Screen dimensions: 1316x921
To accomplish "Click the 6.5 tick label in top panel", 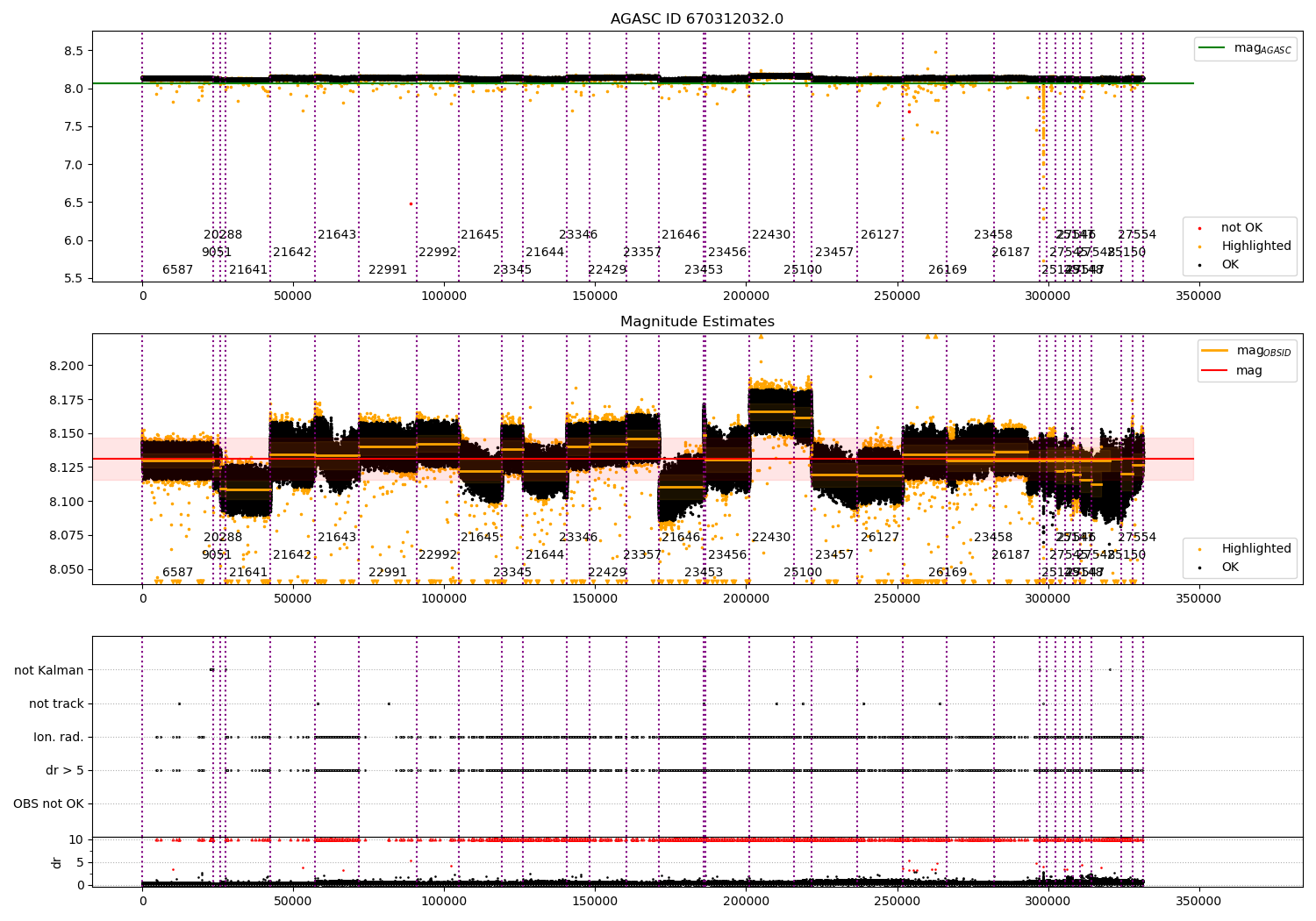I will pos(74,203).
